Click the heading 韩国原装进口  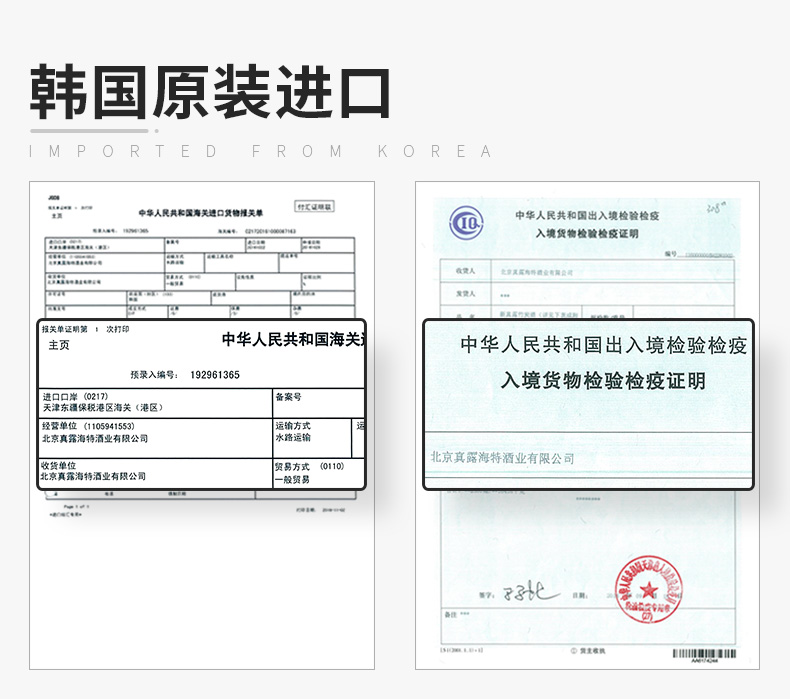tap(210, 92)
